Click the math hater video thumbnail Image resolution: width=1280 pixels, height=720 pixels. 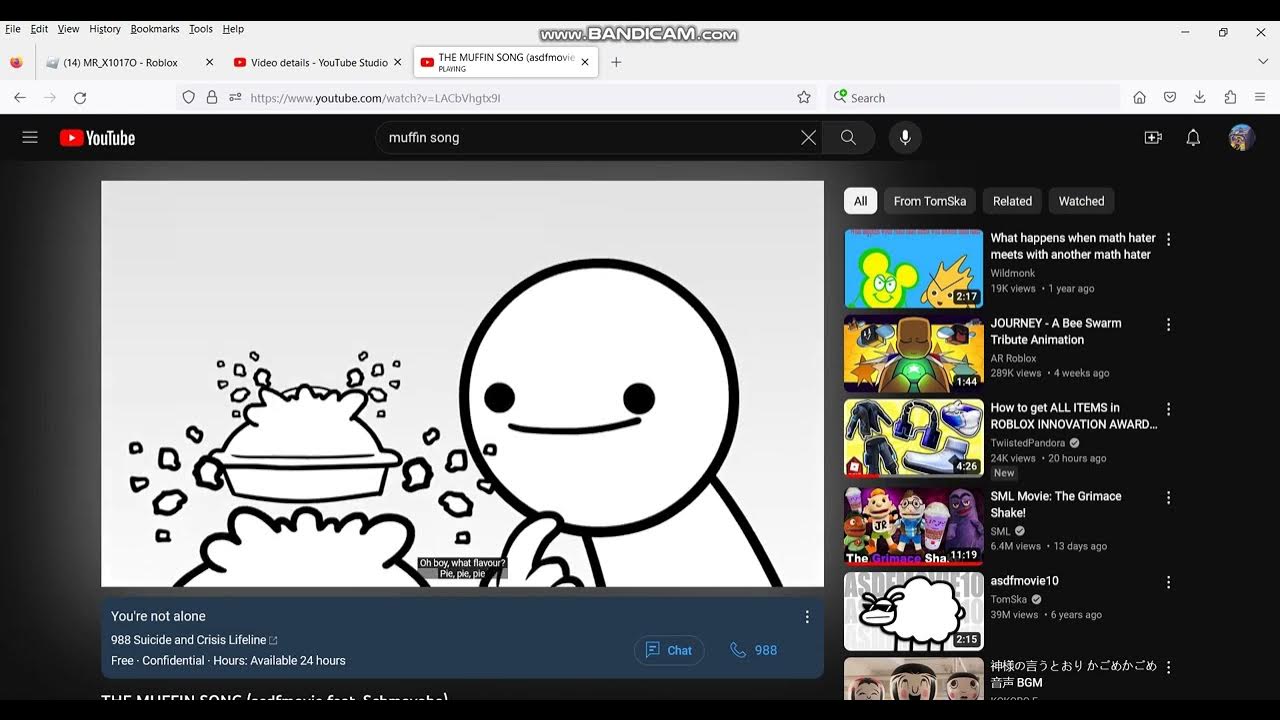tap(914, 268)
